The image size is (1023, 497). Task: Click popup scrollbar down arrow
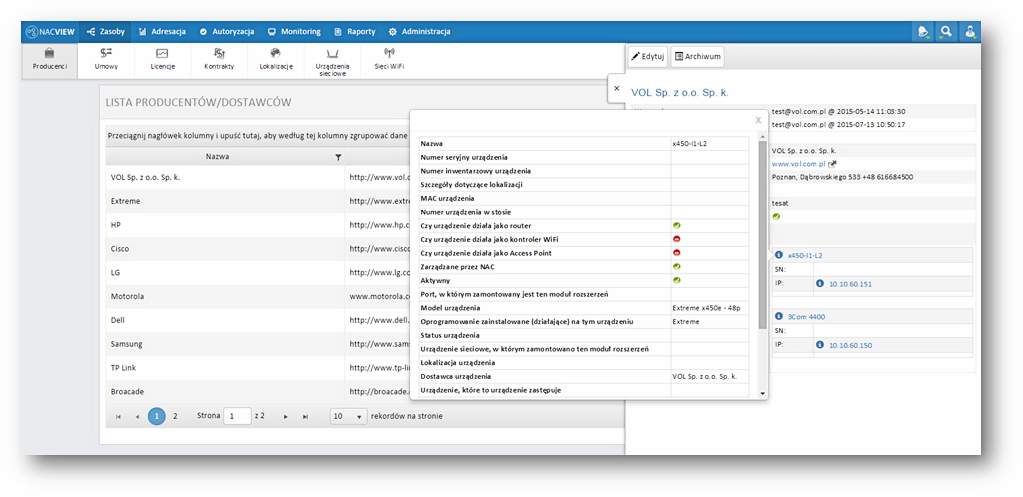(762, 393)
